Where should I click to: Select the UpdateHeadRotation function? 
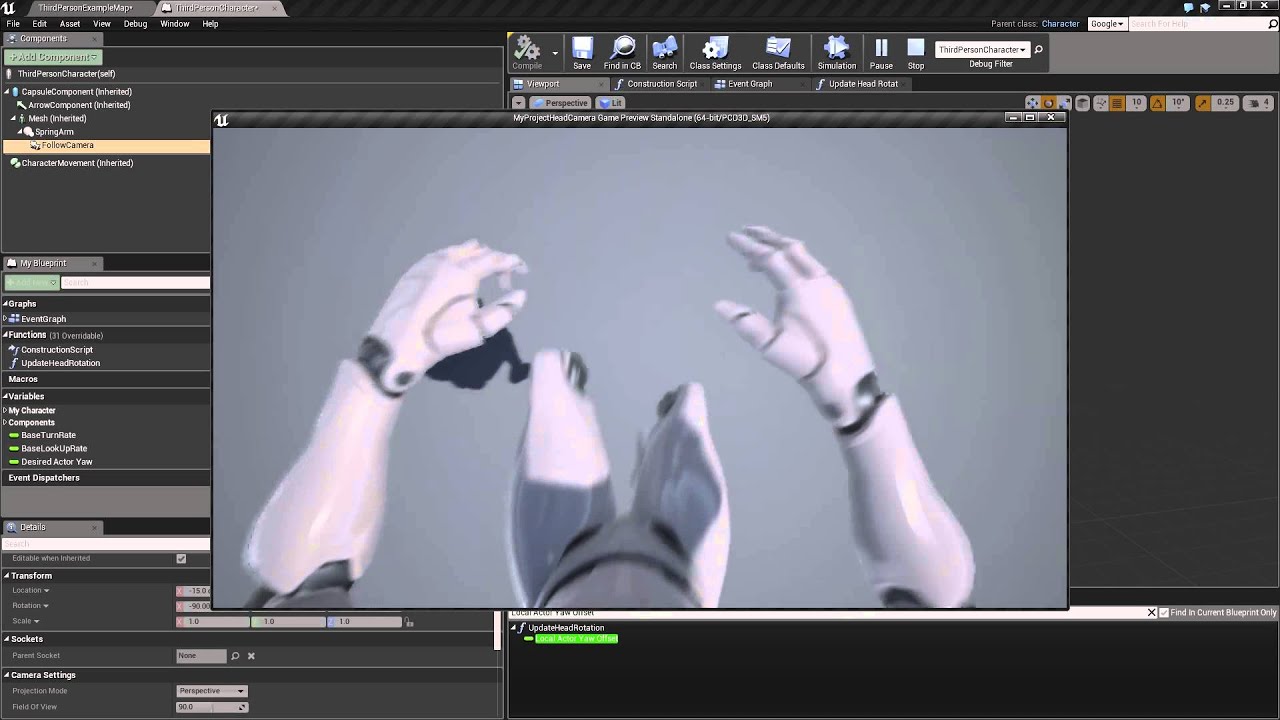tap(60, 363)
